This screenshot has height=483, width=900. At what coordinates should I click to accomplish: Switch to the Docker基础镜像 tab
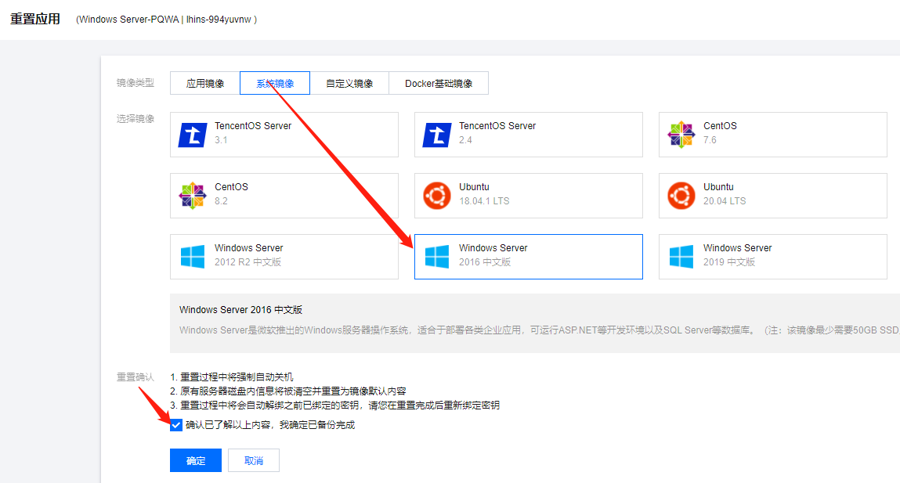(x=439, y=84)
